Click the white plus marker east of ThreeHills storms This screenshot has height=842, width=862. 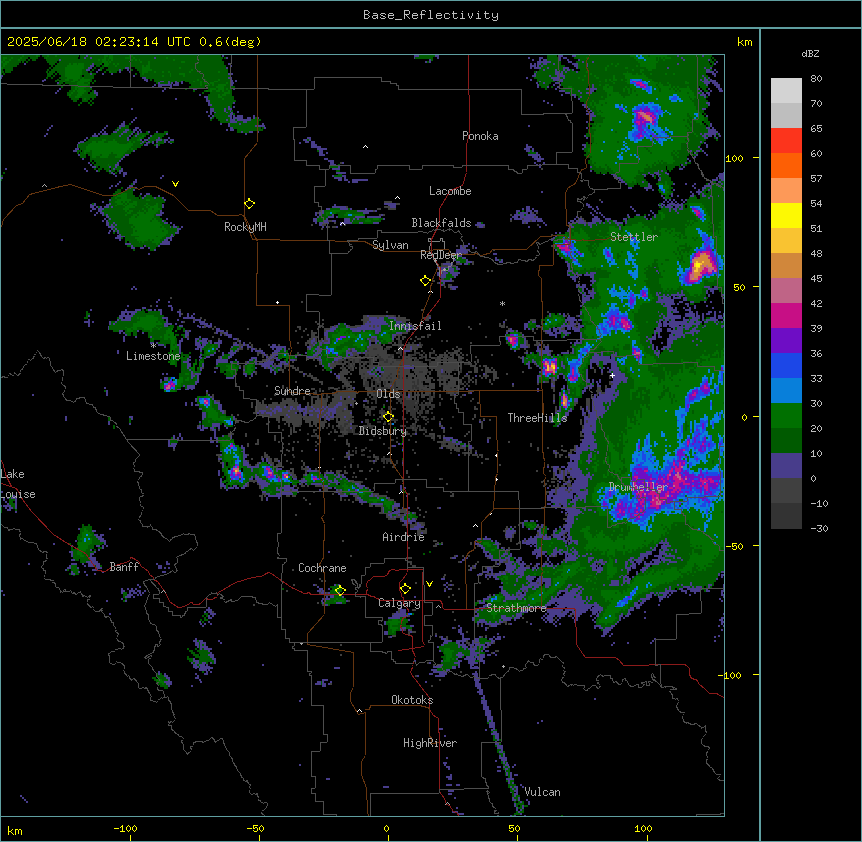pos(612,375)
